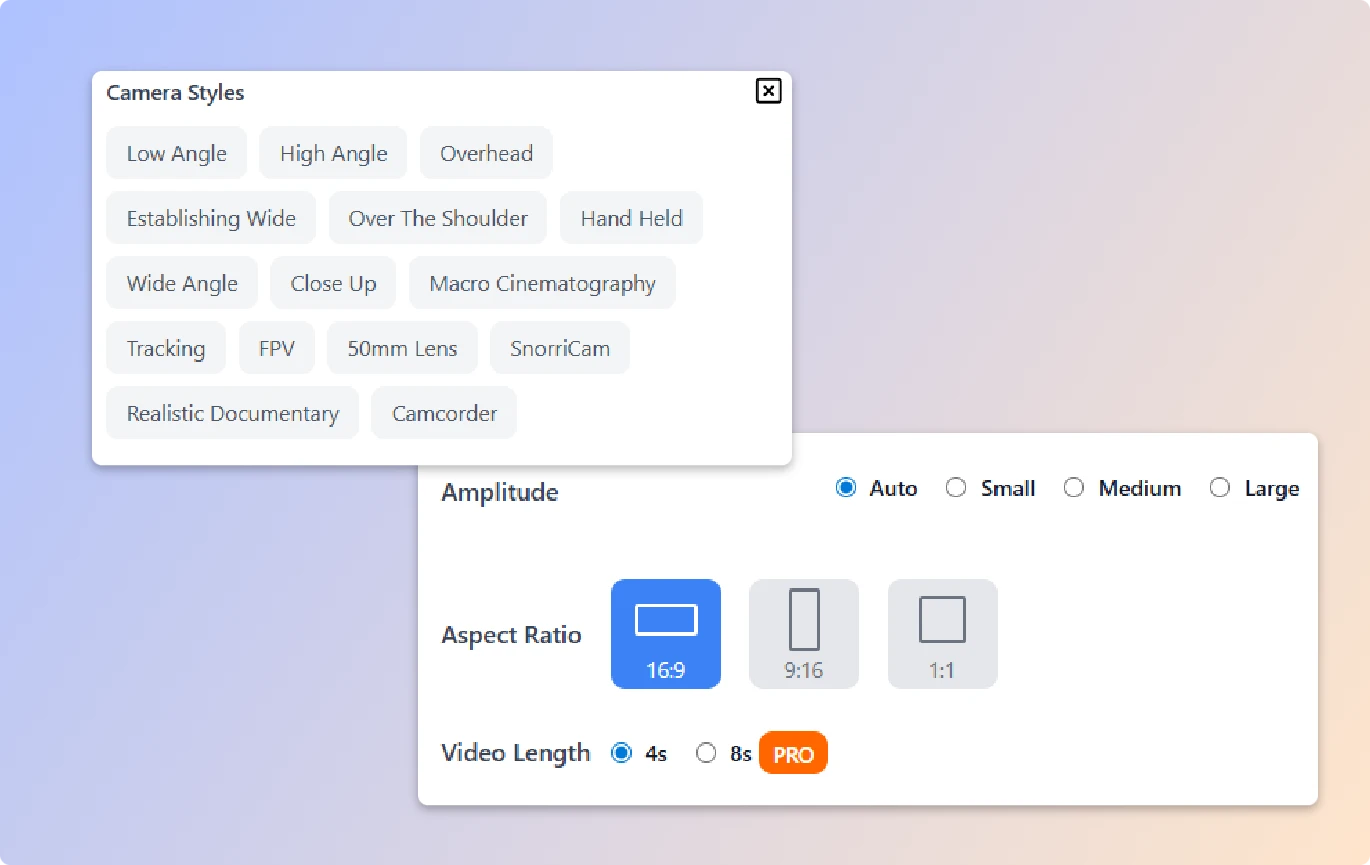Select Establishing Wide style
Viewport: 1370px width, 865px height.
click(x=211, y=218)
